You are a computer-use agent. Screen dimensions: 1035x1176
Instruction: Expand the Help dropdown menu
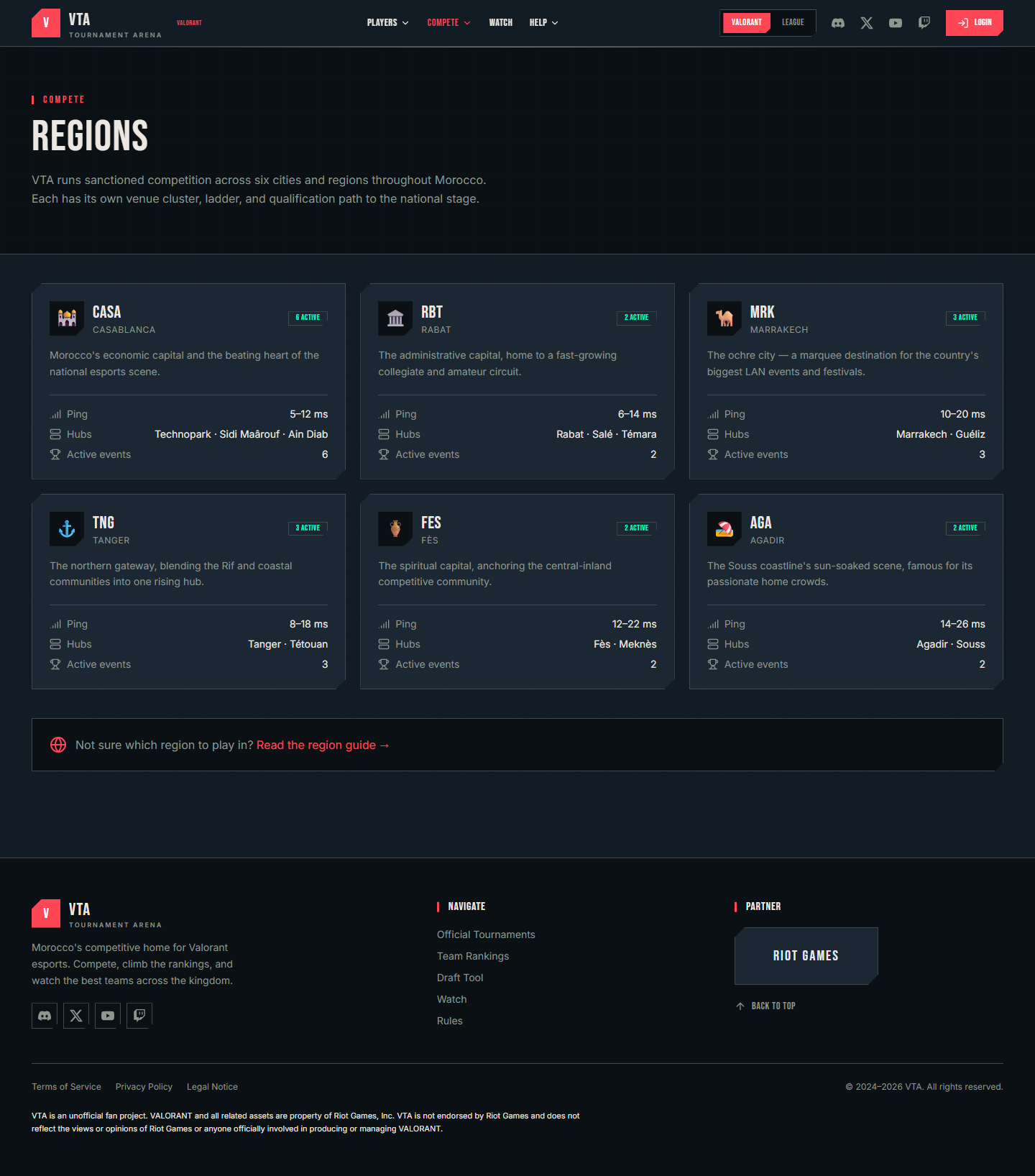[x=543, y=23]
